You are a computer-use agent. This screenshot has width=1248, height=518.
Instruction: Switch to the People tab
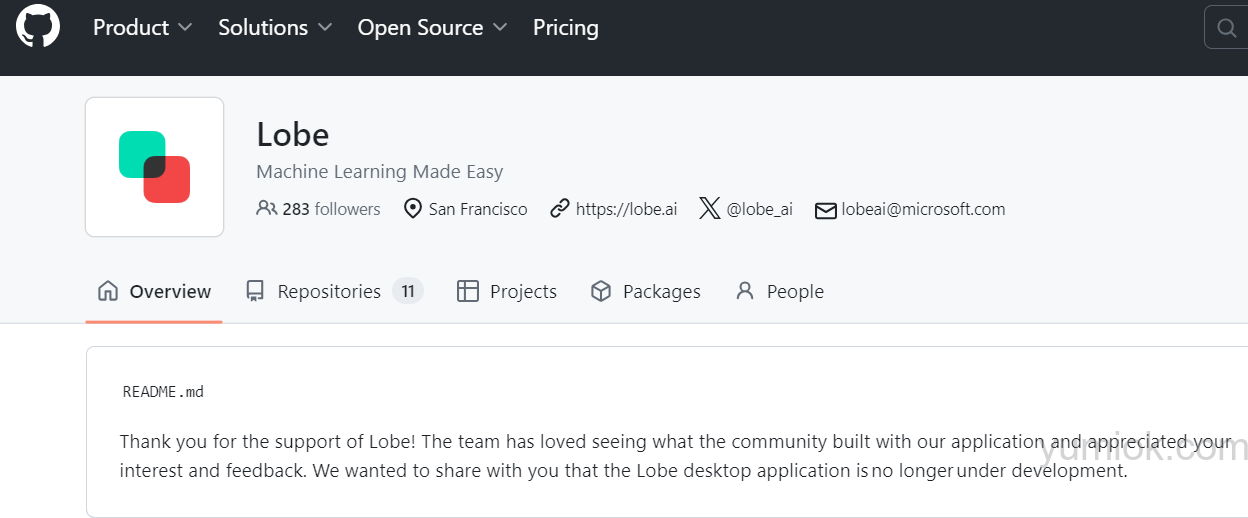pyautogui.click(x=779, y=291)
